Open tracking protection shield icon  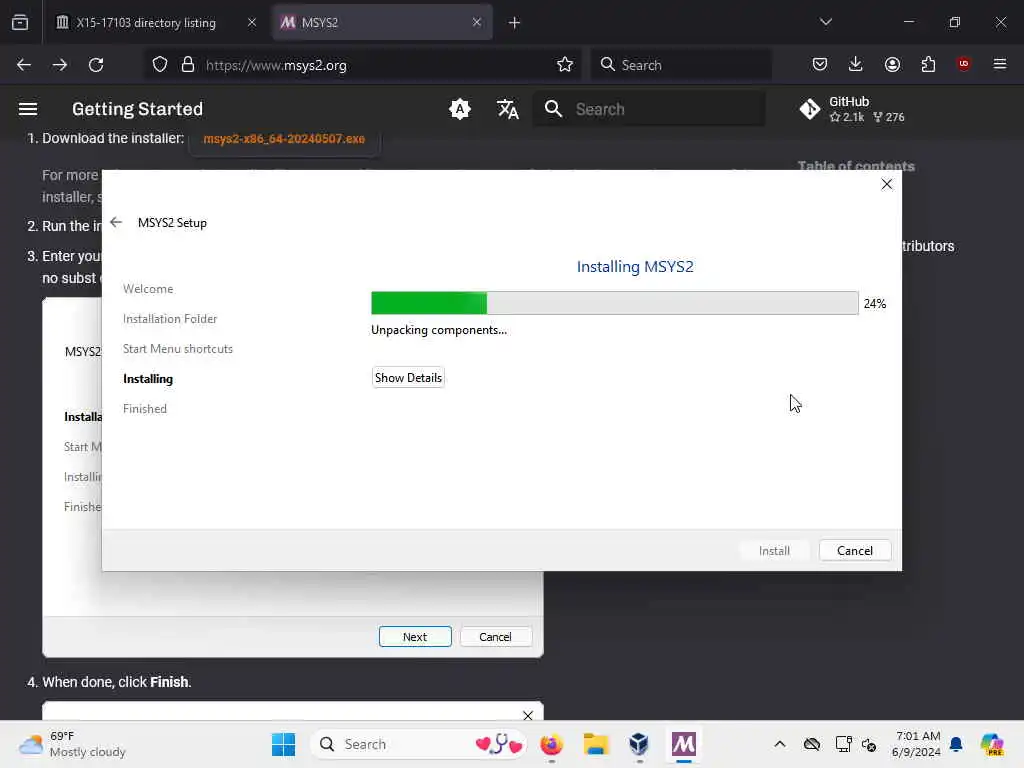[160, 65]
